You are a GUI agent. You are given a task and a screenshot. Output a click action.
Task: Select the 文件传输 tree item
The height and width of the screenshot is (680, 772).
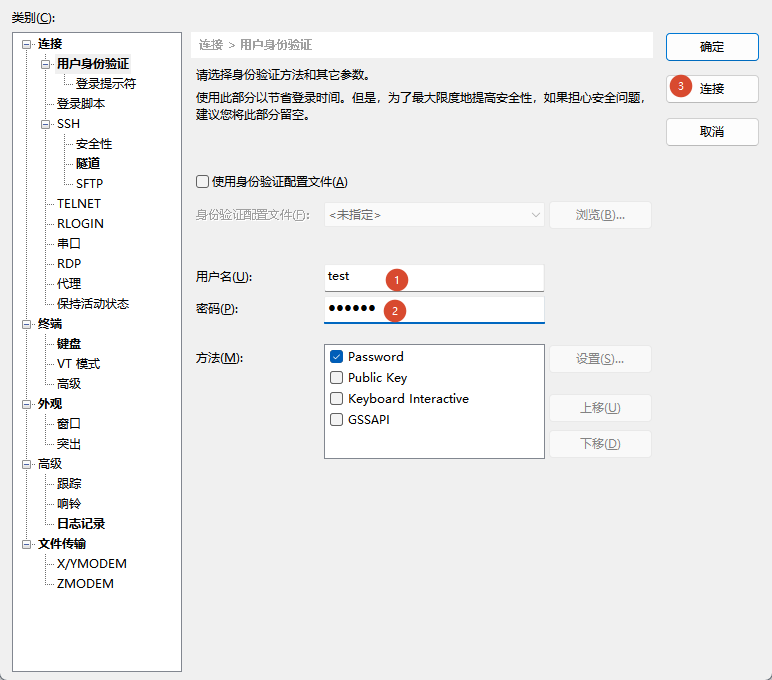coord(62,544)
